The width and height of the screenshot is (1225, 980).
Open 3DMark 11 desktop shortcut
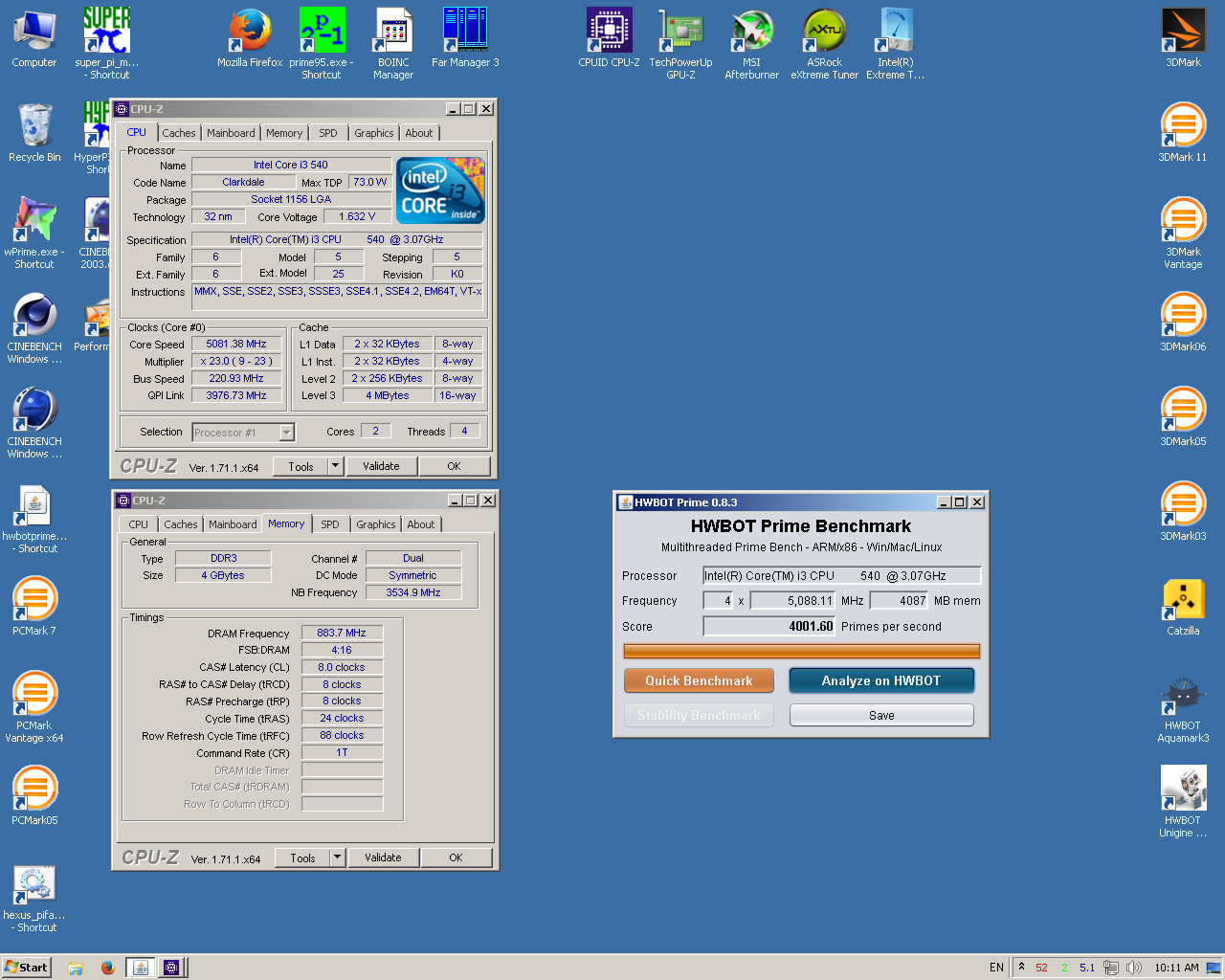(x=1183, y=132)
